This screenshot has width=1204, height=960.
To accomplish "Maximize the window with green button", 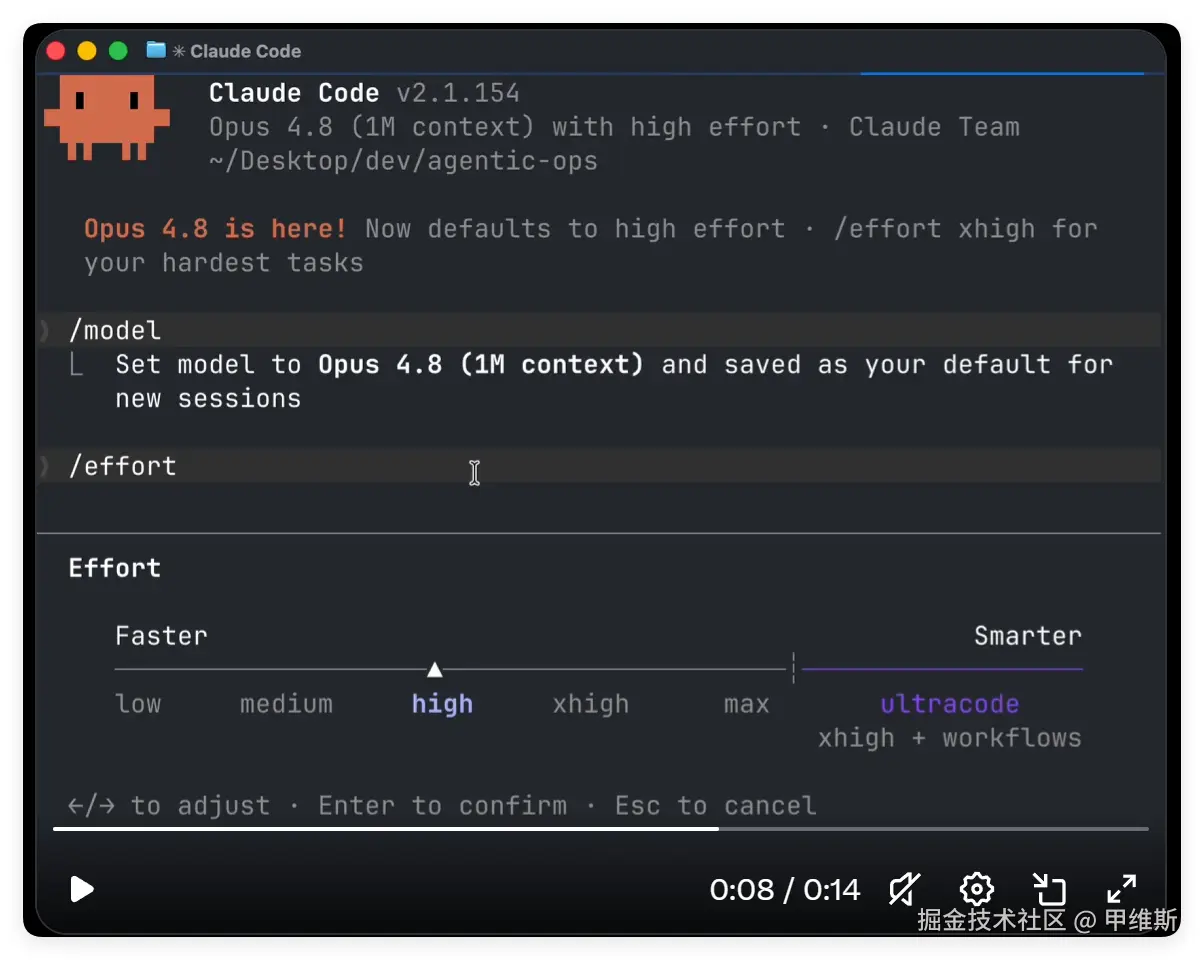I will [118, 51].
